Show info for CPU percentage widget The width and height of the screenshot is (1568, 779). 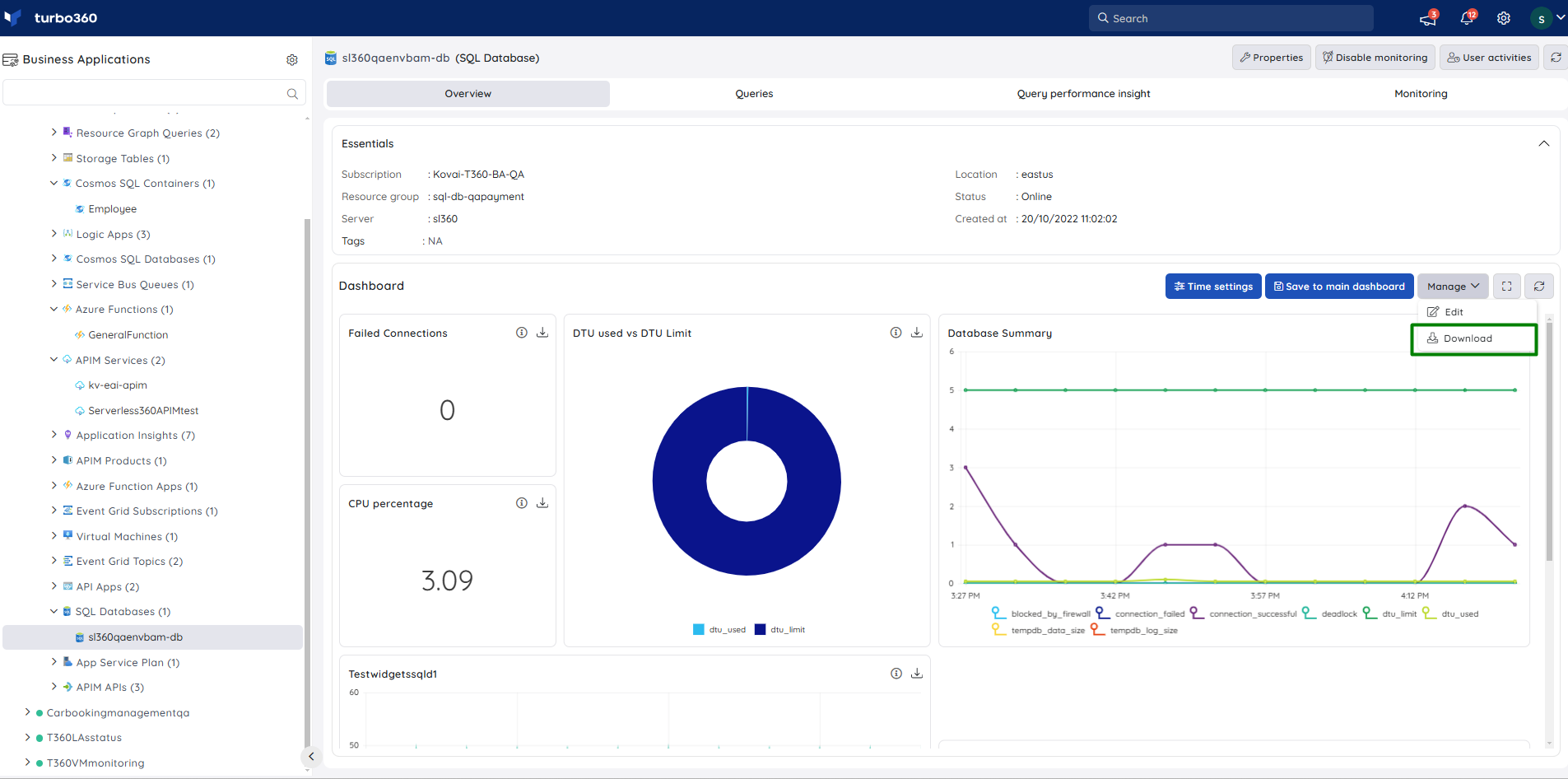pyautogui.click(x=522, y=503)
